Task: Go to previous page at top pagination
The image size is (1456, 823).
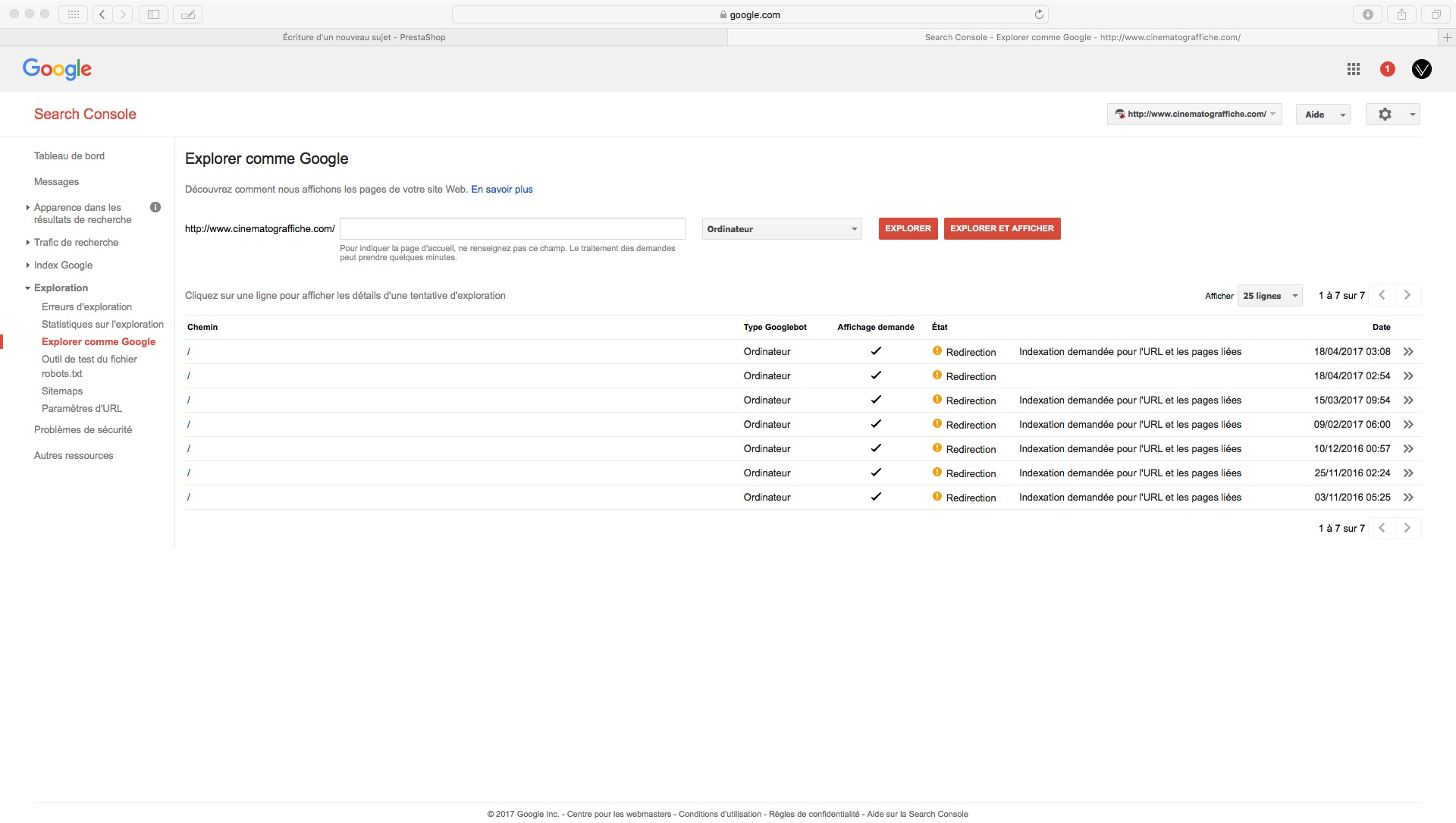Action: point(1382,295)
